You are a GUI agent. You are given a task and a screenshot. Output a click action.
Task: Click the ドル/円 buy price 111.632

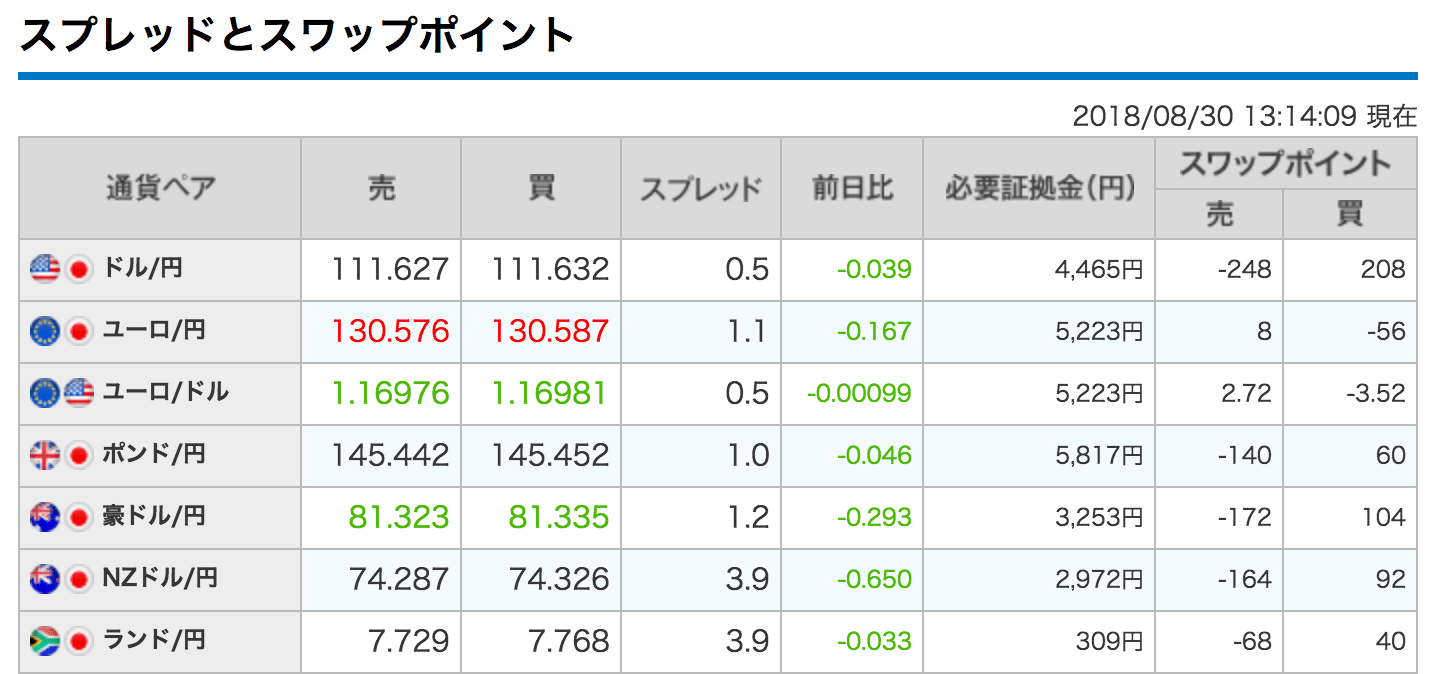(x=549, y=269)
